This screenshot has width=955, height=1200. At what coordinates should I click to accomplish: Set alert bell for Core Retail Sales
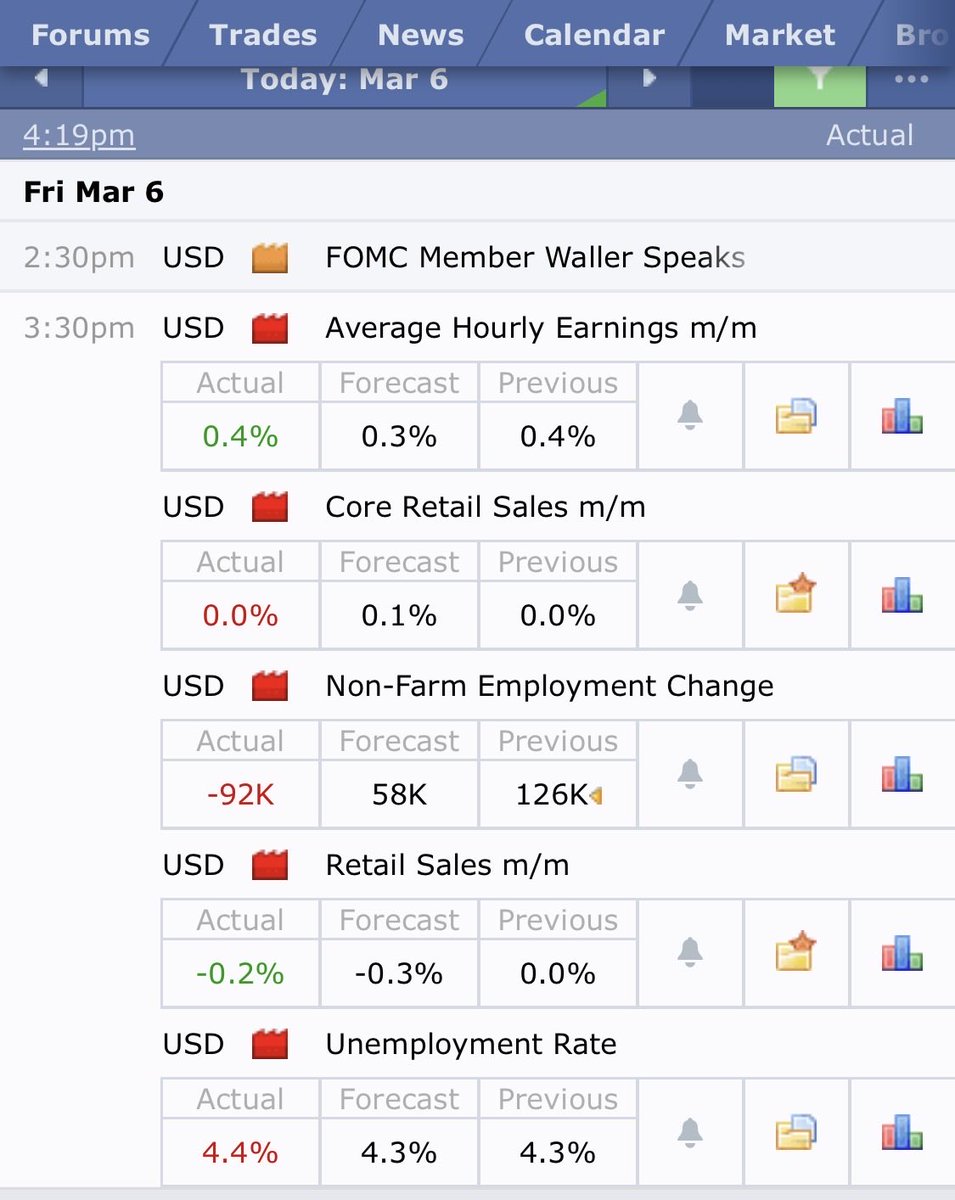coord(690,595)
